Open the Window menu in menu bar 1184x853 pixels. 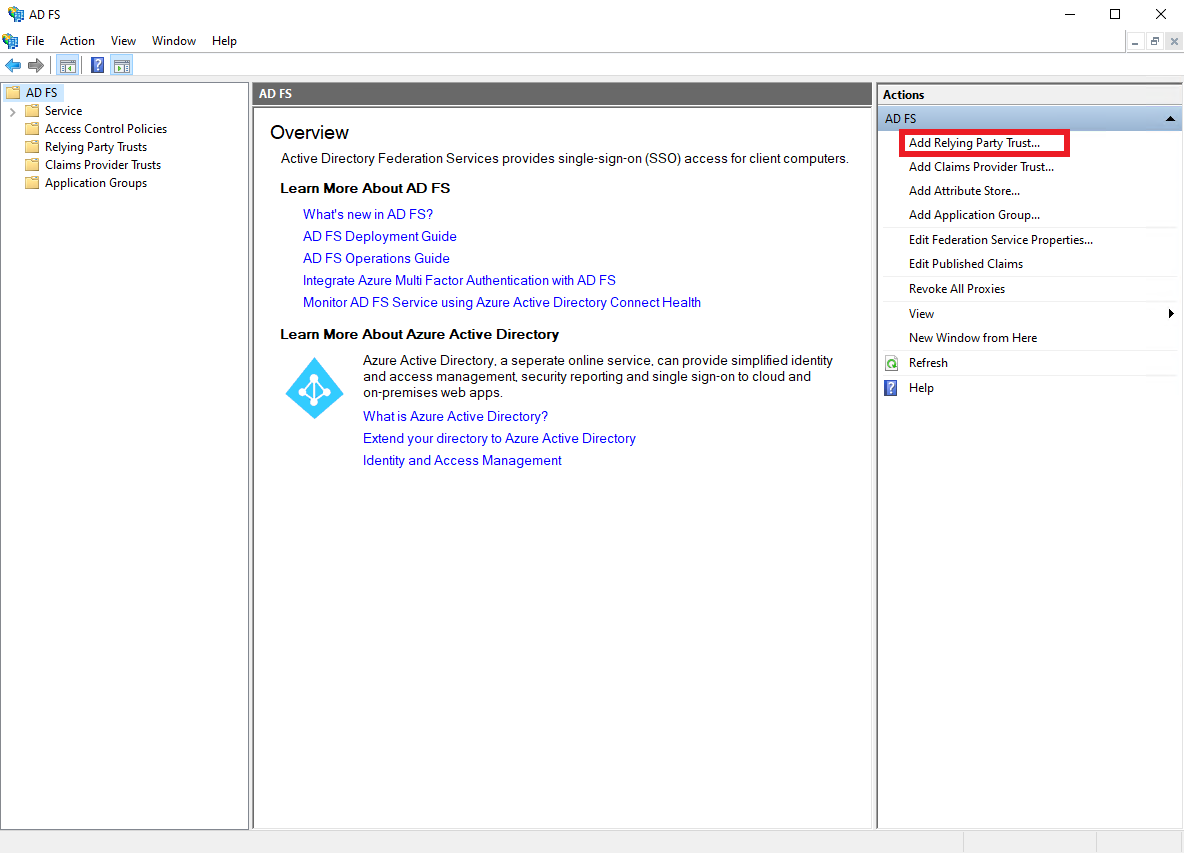(174, 41)
